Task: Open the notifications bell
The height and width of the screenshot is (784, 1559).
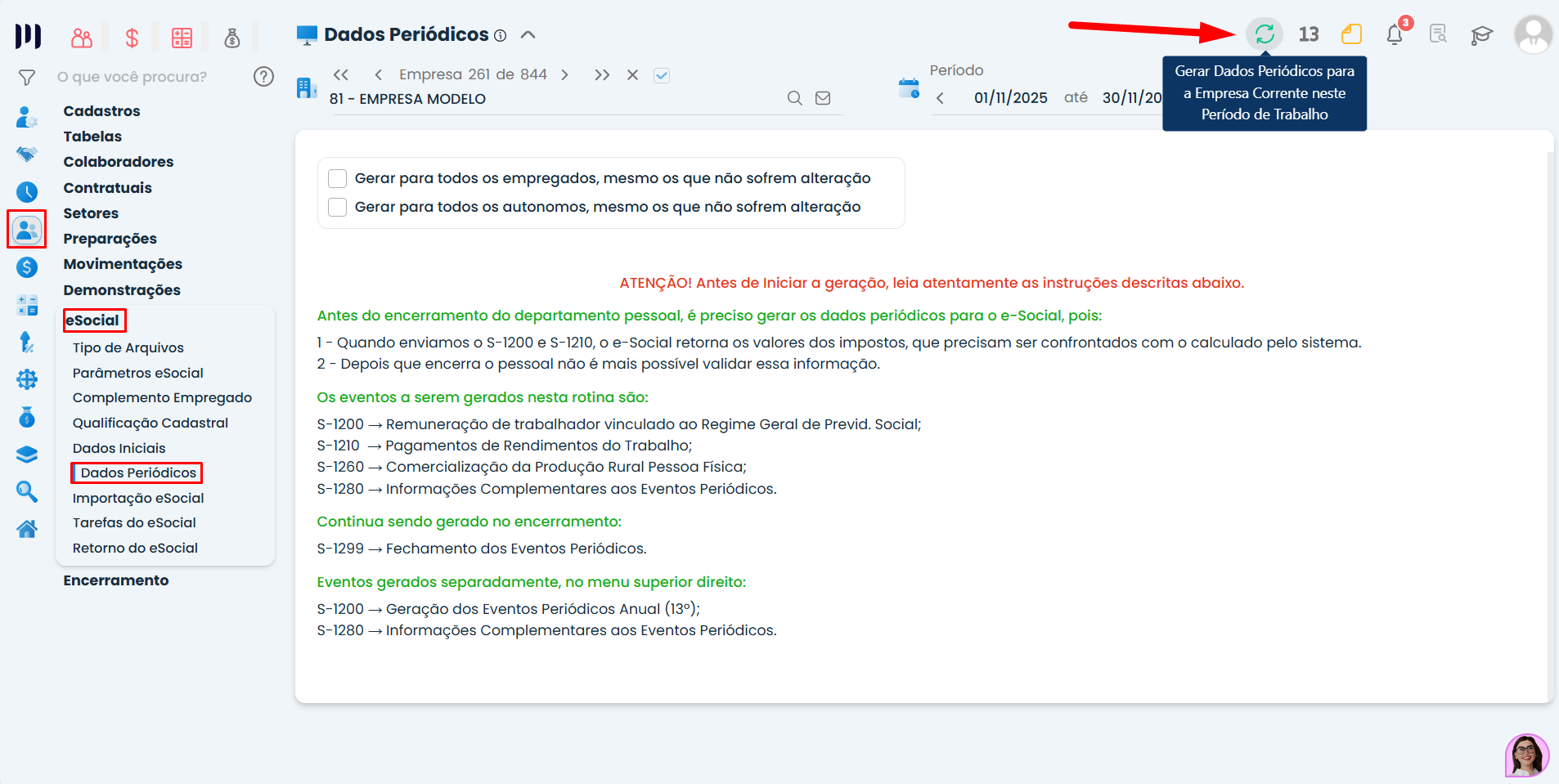Action: click(1395, 34)
